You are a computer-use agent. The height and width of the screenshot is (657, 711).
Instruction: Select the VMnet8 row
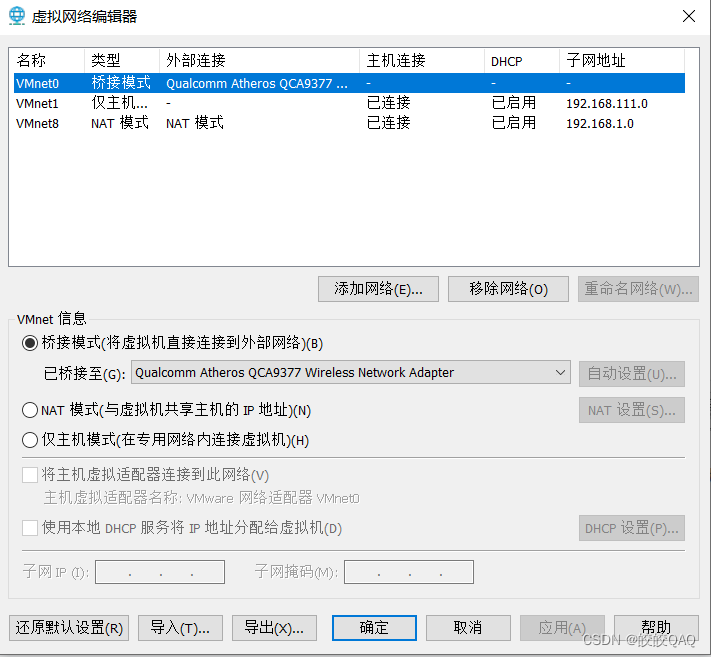click(x=349, y=123)
